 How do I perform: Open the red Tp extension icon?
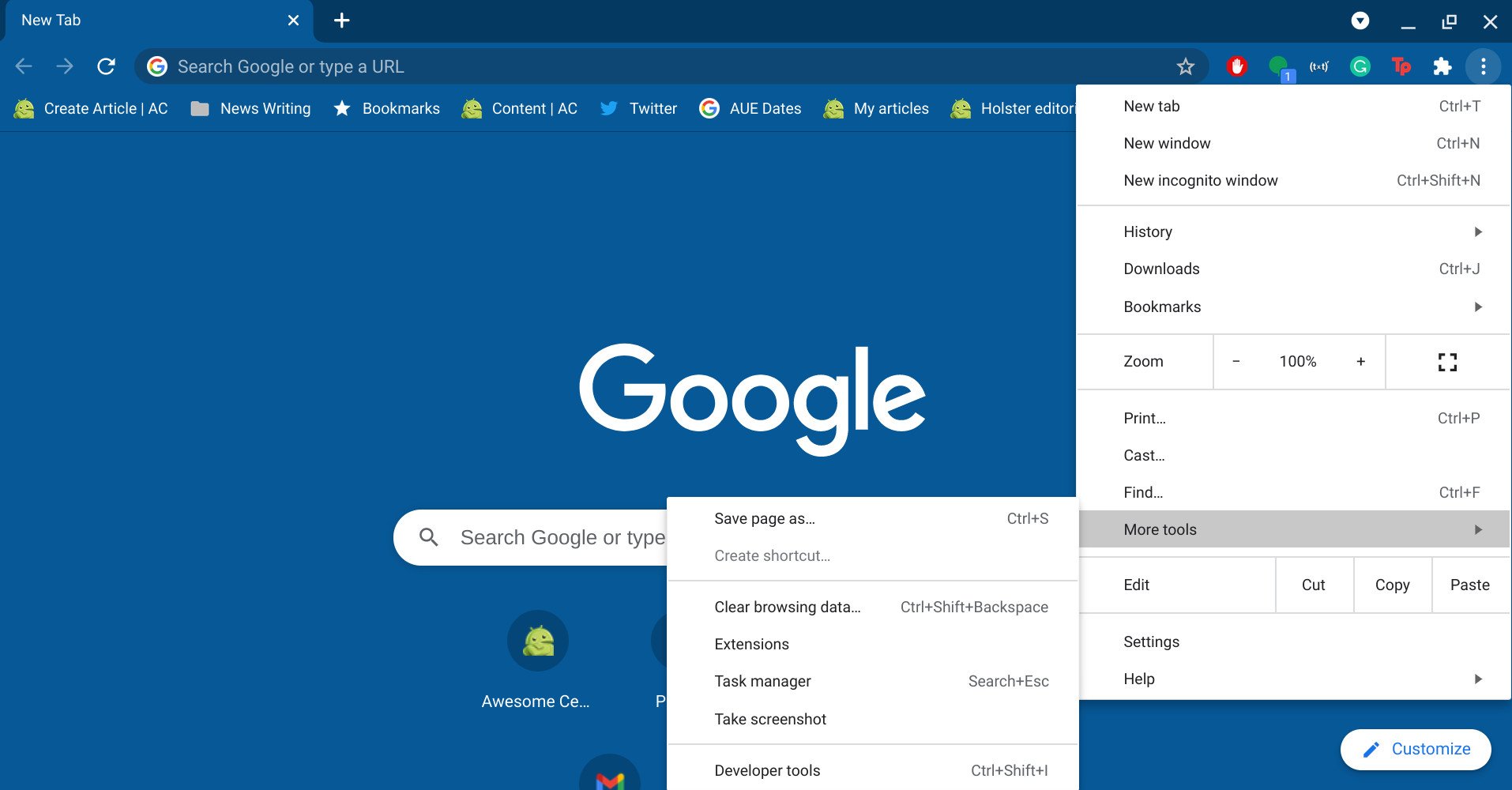(x=1401, y=66)
